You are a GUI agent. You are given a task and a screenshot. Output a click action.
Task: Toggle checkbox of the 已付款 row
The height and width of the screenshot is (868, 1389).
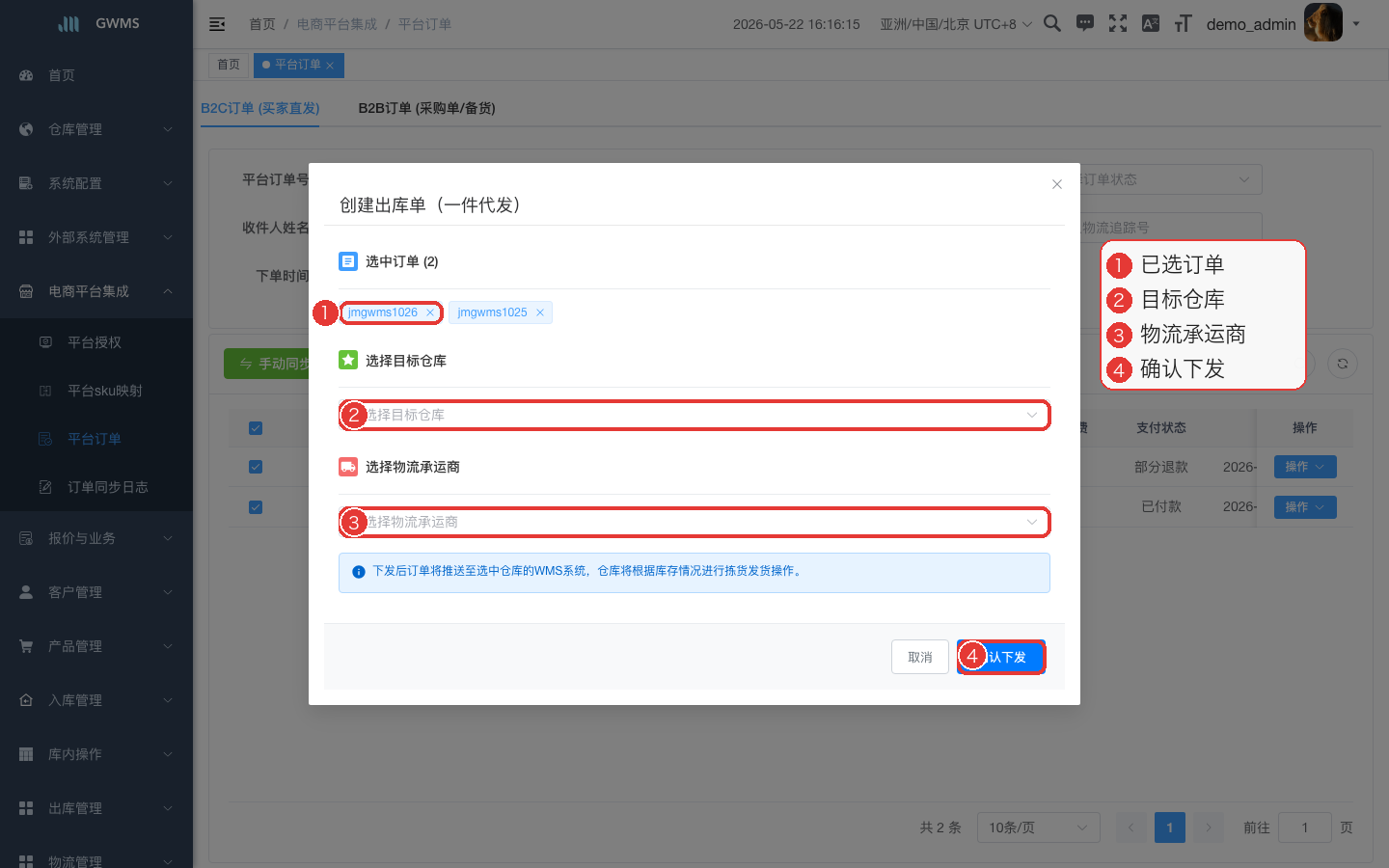(x=256, y=507)
